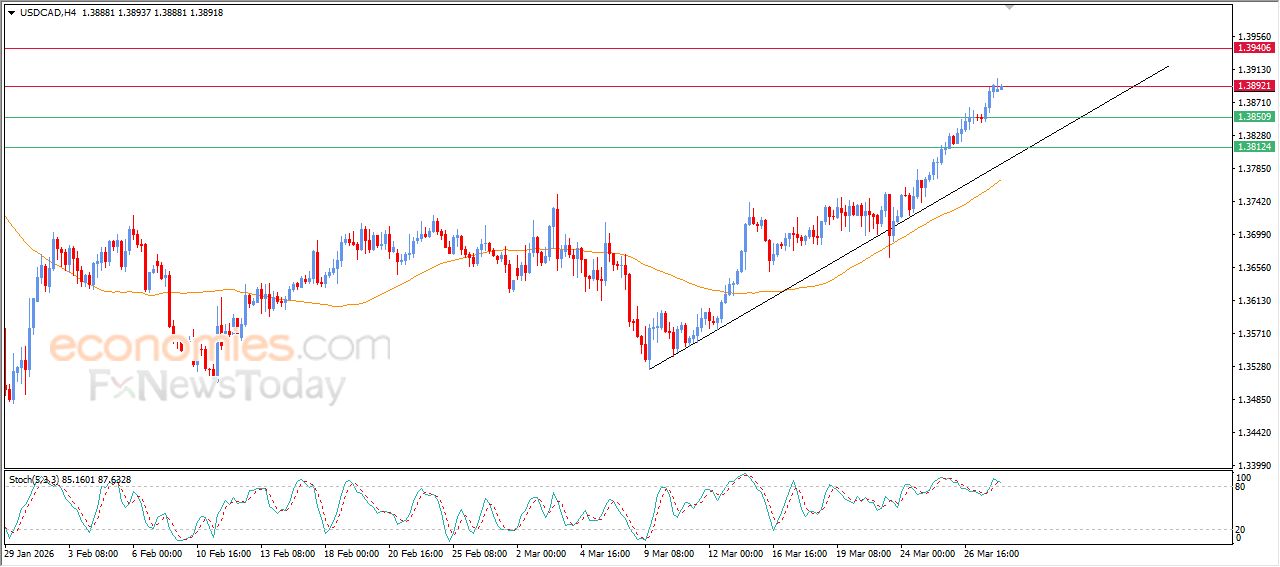Click the 9 Mar 08:00 date label
The image size is (1280, 567).
(x=667, y=553)
